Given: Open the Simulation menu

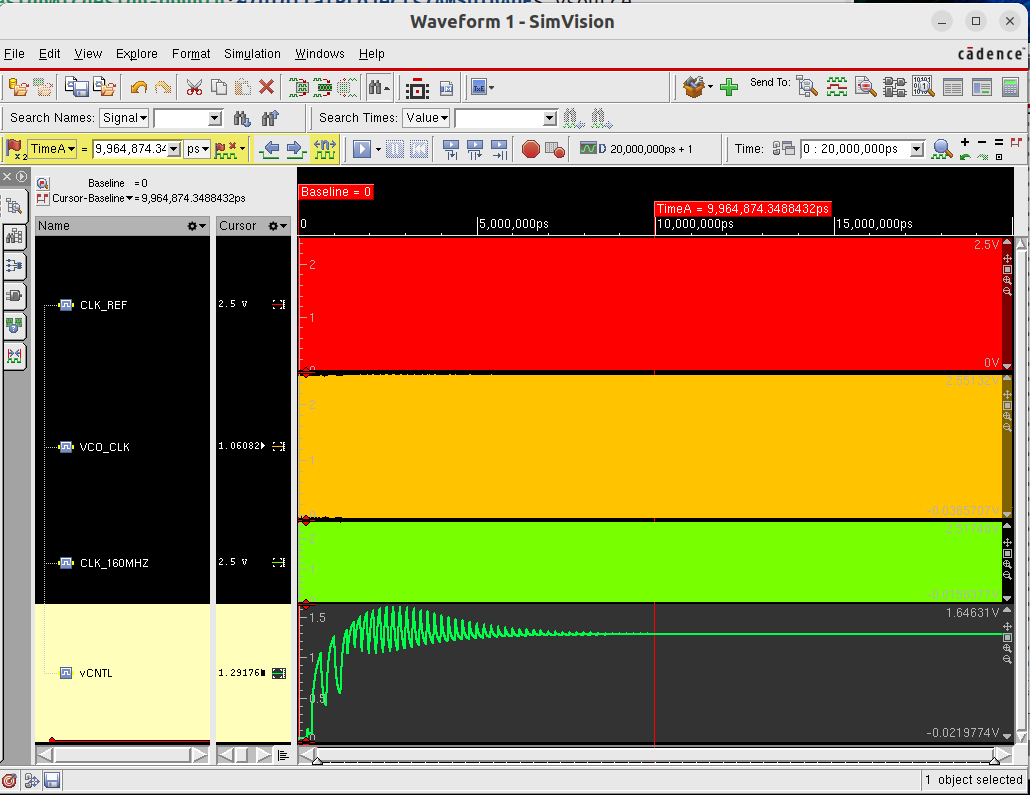Looking at the screenshot, I should click(252, 54).
